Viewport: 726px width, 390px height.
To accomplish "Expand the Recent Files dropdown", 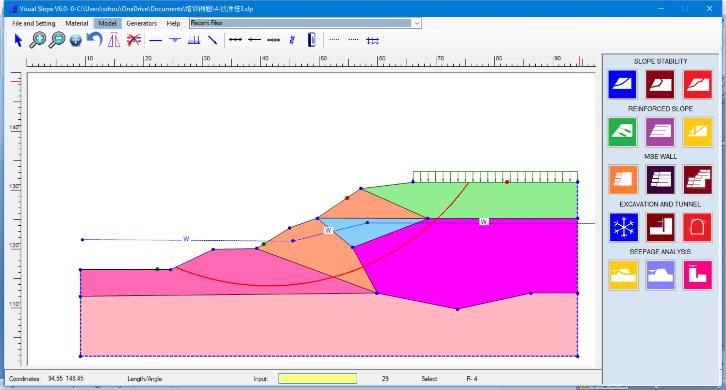I will coord(417,23).
